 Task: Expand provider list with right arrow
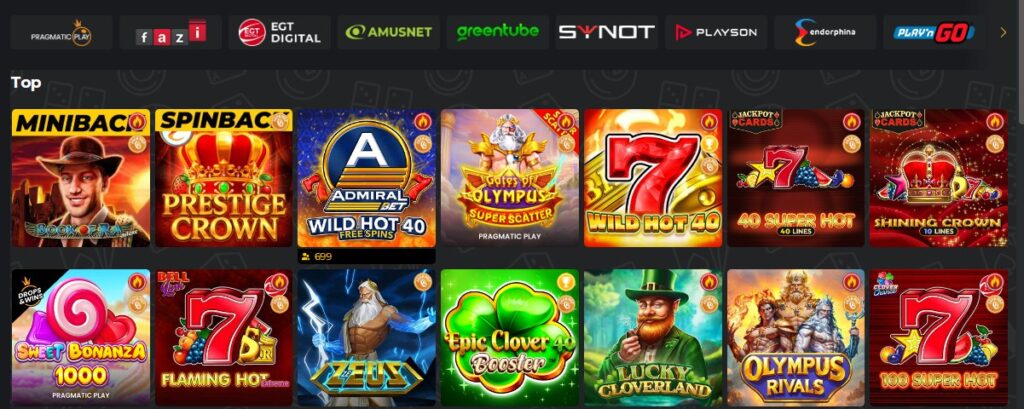[x=1004, y=32]
